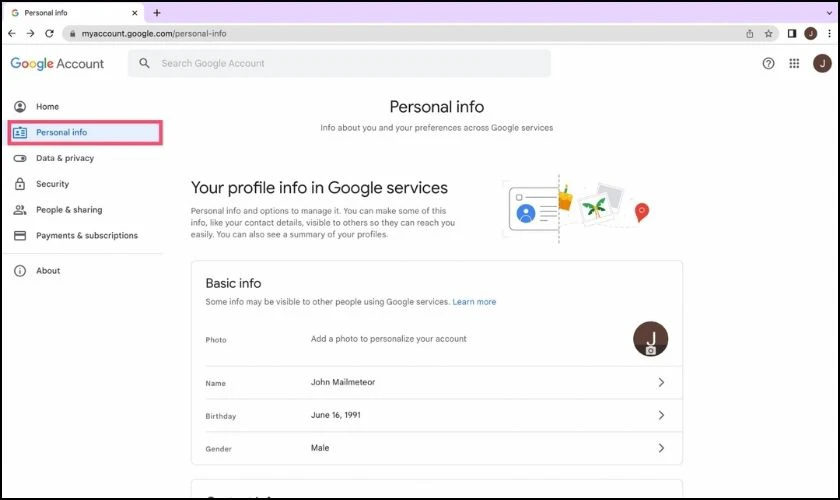The image size is (840, 500).
Task: Click the address bar URL
Action: click(x=154, y=33)
